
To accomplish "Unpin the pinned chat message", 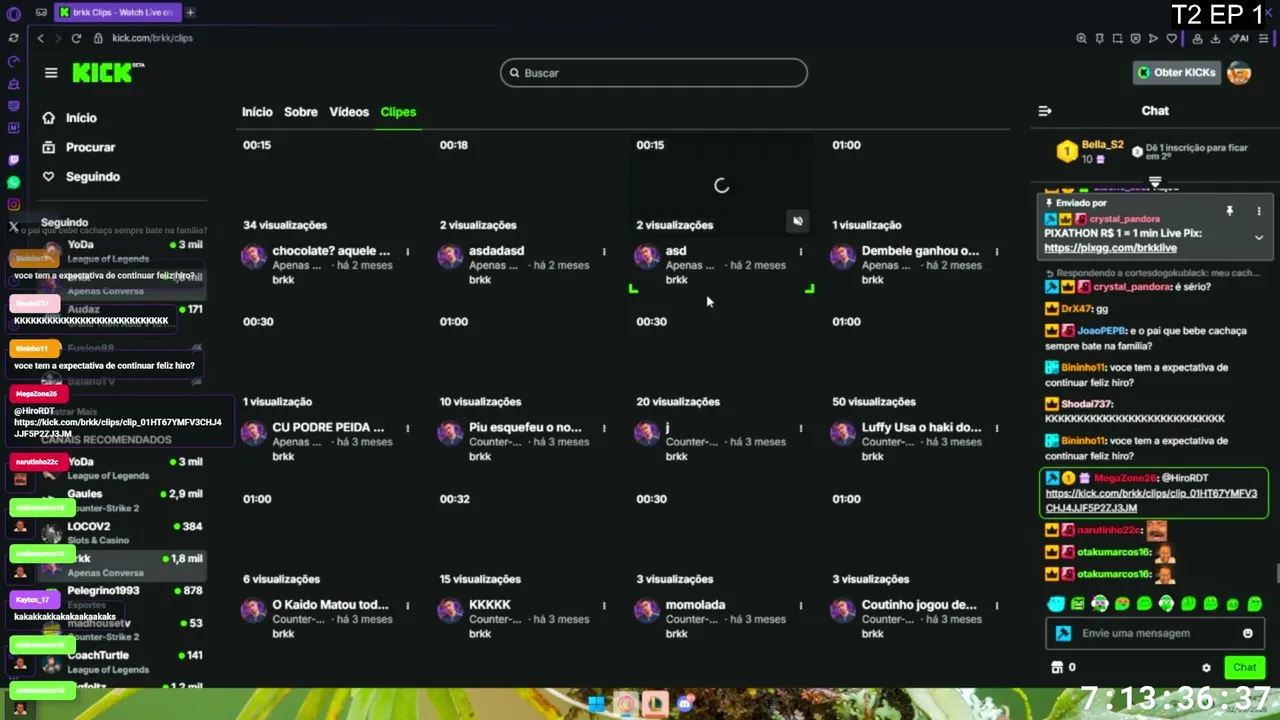I will click(1230, 212).
